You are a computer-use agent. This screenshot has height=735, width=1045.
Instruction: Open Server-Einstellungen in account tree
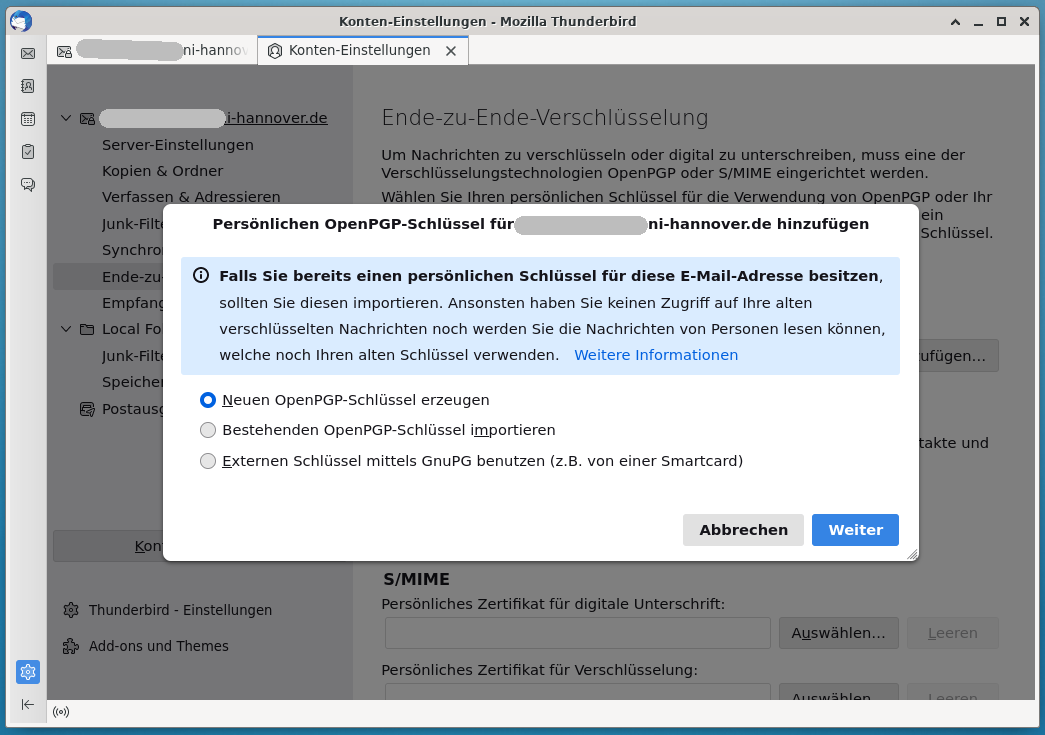(x=177, y=145)
